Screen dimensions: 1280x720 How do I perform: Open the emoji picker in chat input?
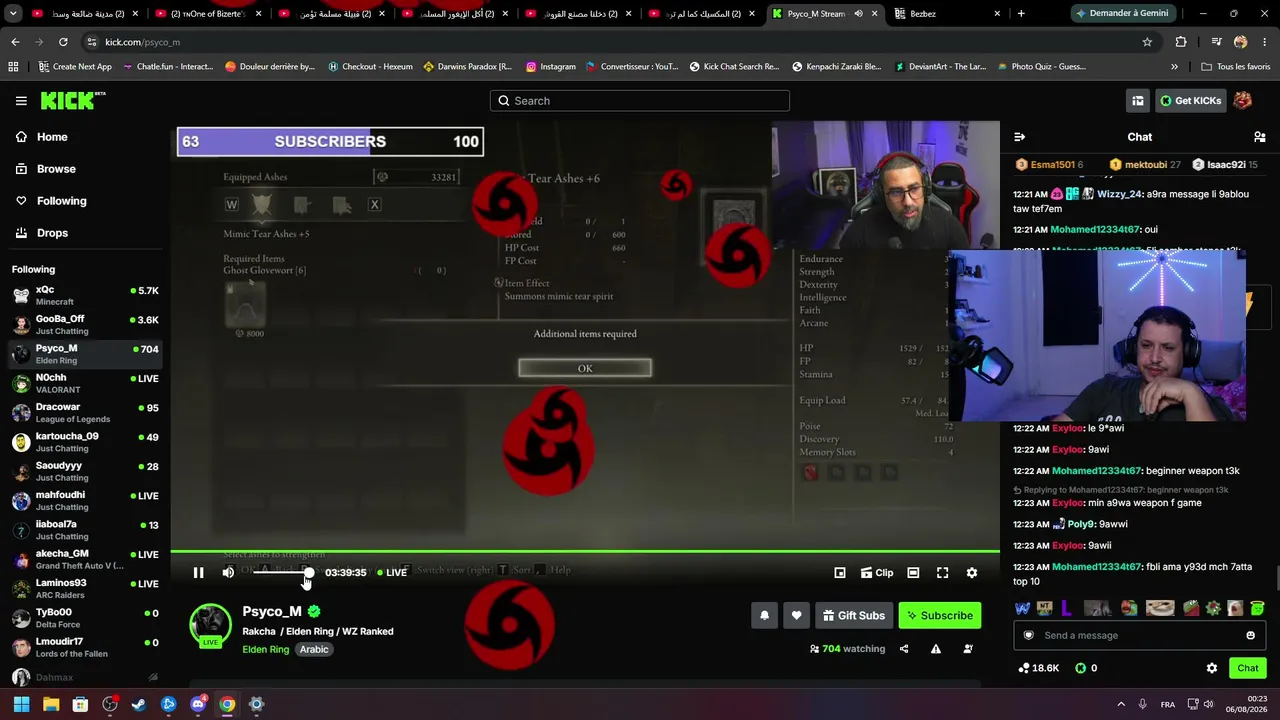[x=1250, y=636]
